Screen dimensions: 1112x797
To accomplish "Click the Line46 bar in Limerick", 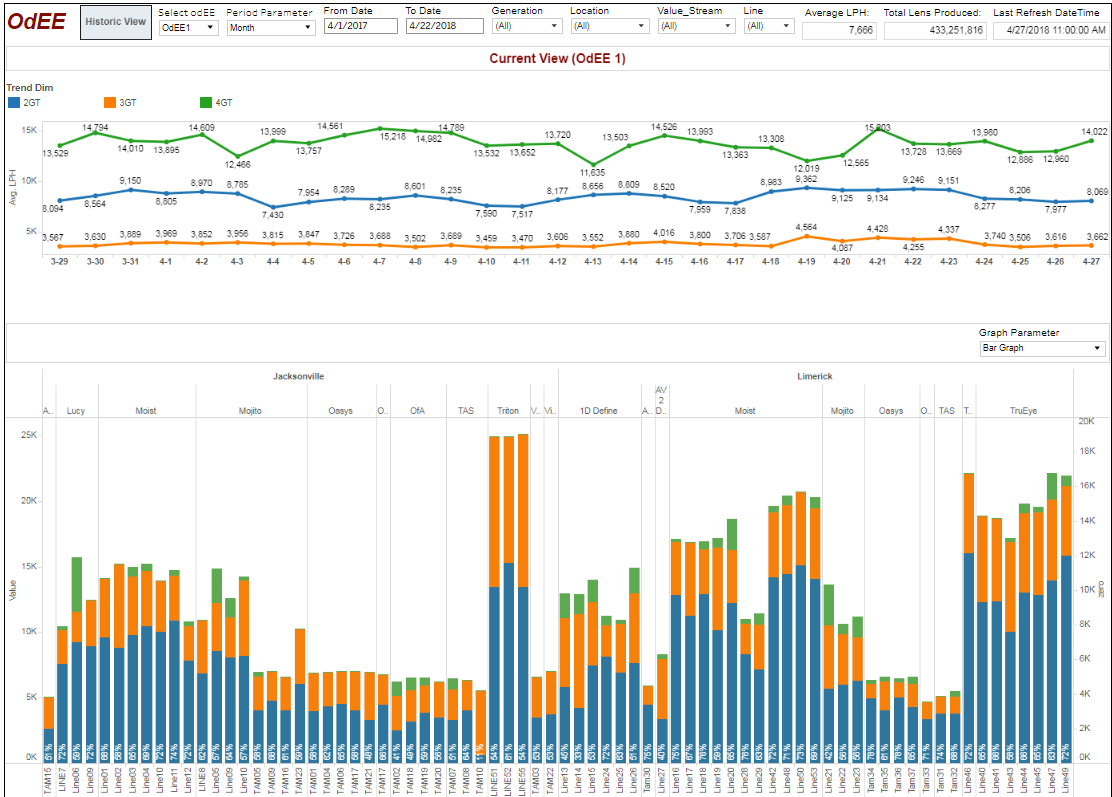I will click(969, 618).
